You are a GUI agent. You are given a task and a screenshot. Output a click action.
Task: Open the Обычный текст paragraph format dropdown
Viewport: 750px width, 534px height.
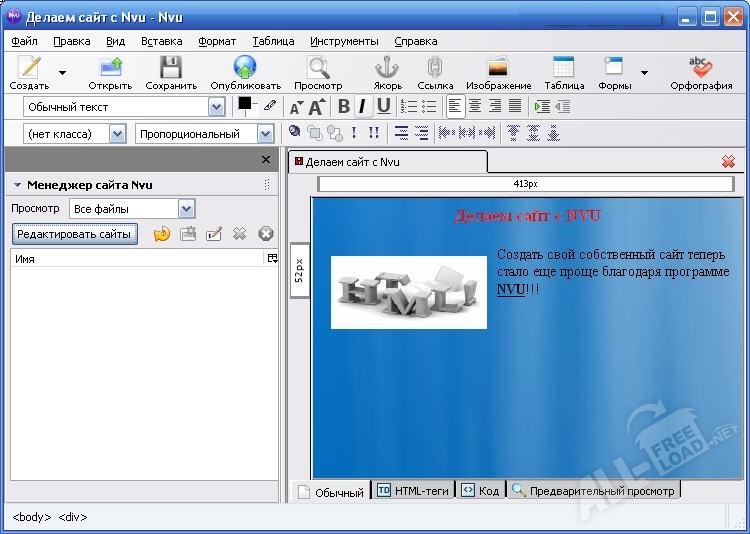[216, 107]
